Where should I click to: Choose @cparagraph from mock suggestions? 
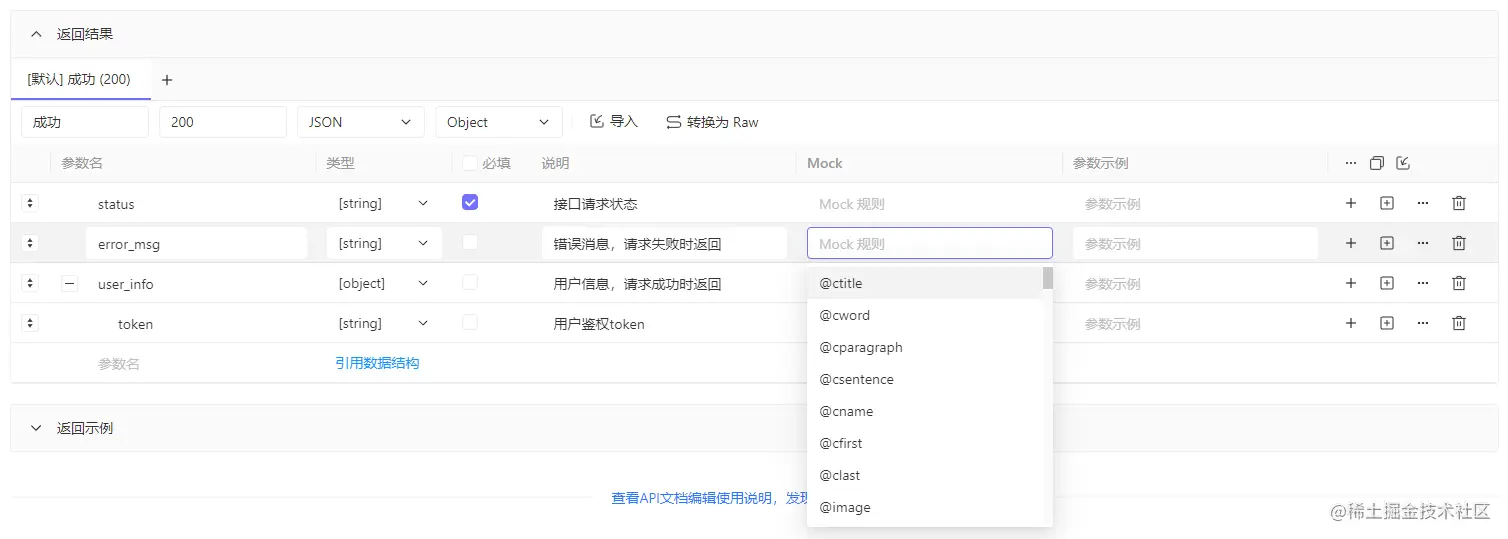tap(924, 347)
